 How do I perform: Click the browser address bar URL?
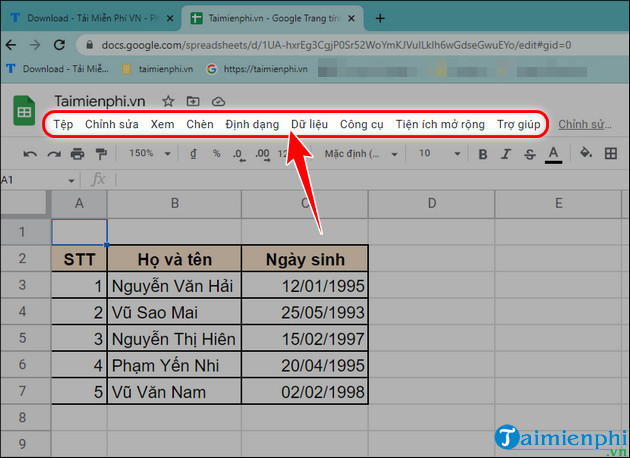point(336,45)
